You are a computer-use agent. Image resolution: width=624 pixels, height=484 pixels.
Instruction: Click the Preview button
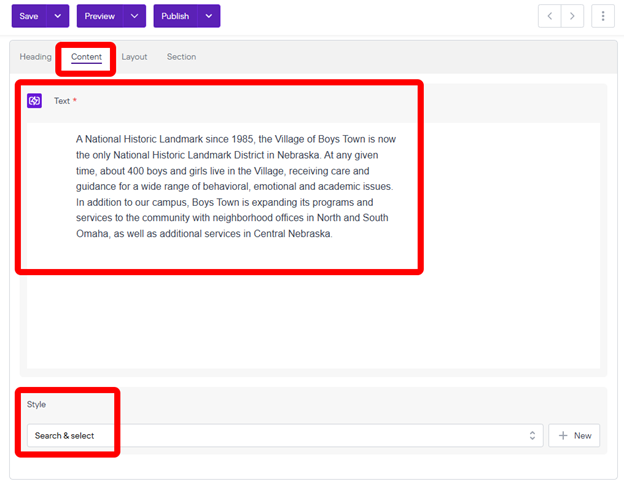[x=100, y=16]
